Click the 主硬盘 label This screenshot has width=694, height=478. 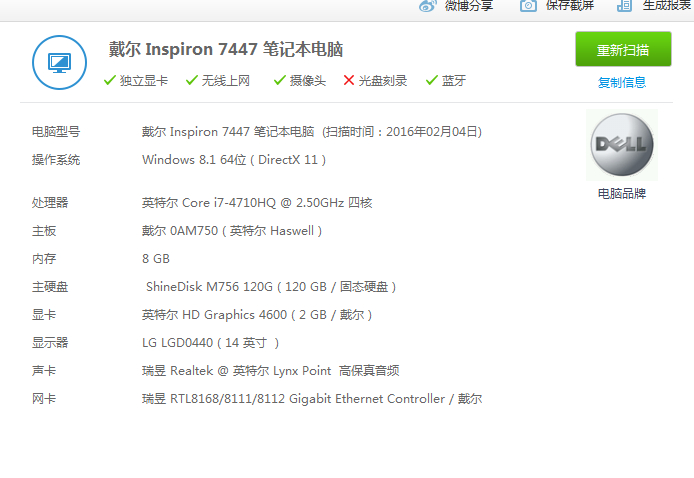tap(50, 287)
